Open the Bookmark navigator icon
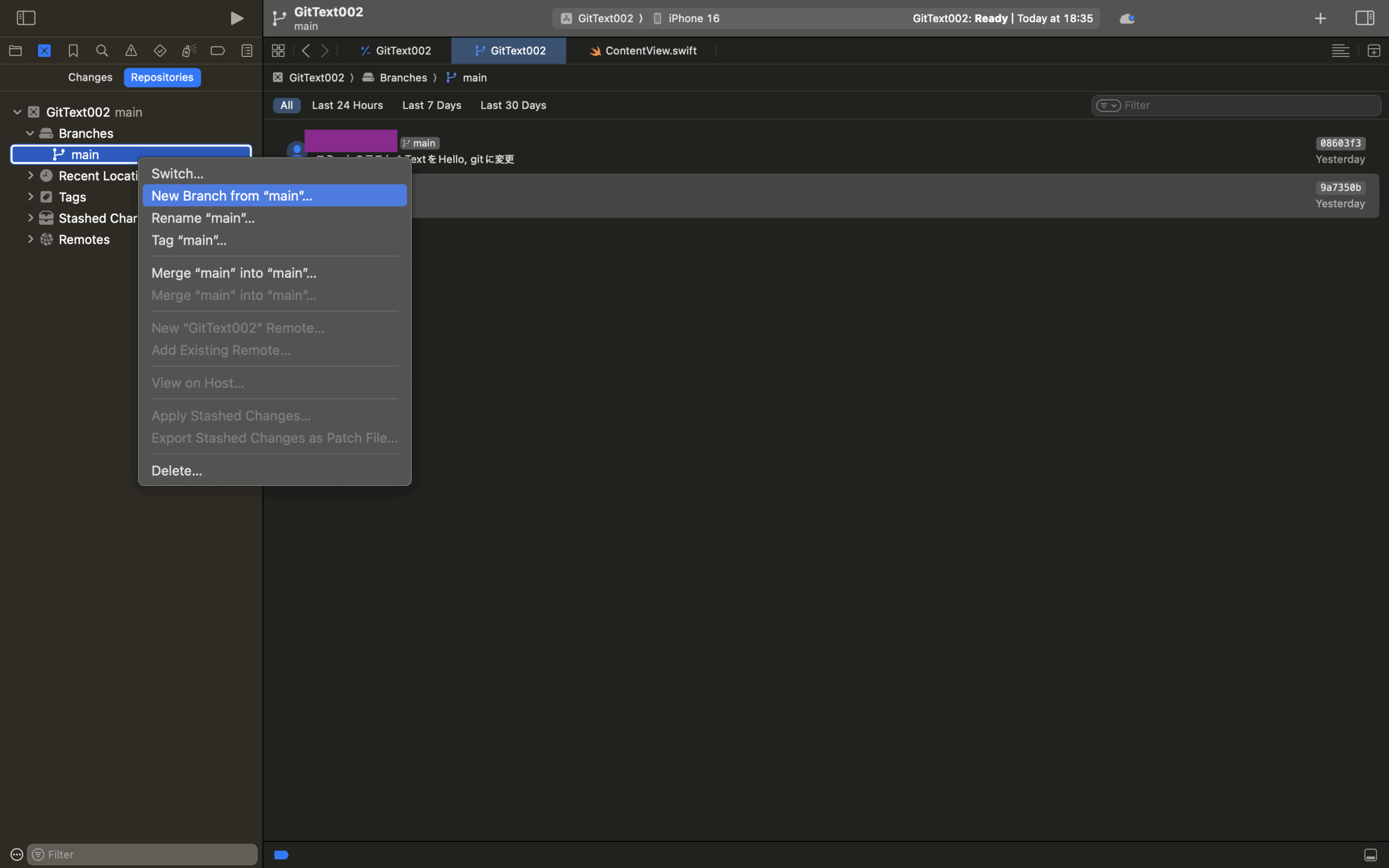This screenshot has width=1389, height=868. point(73,50)
